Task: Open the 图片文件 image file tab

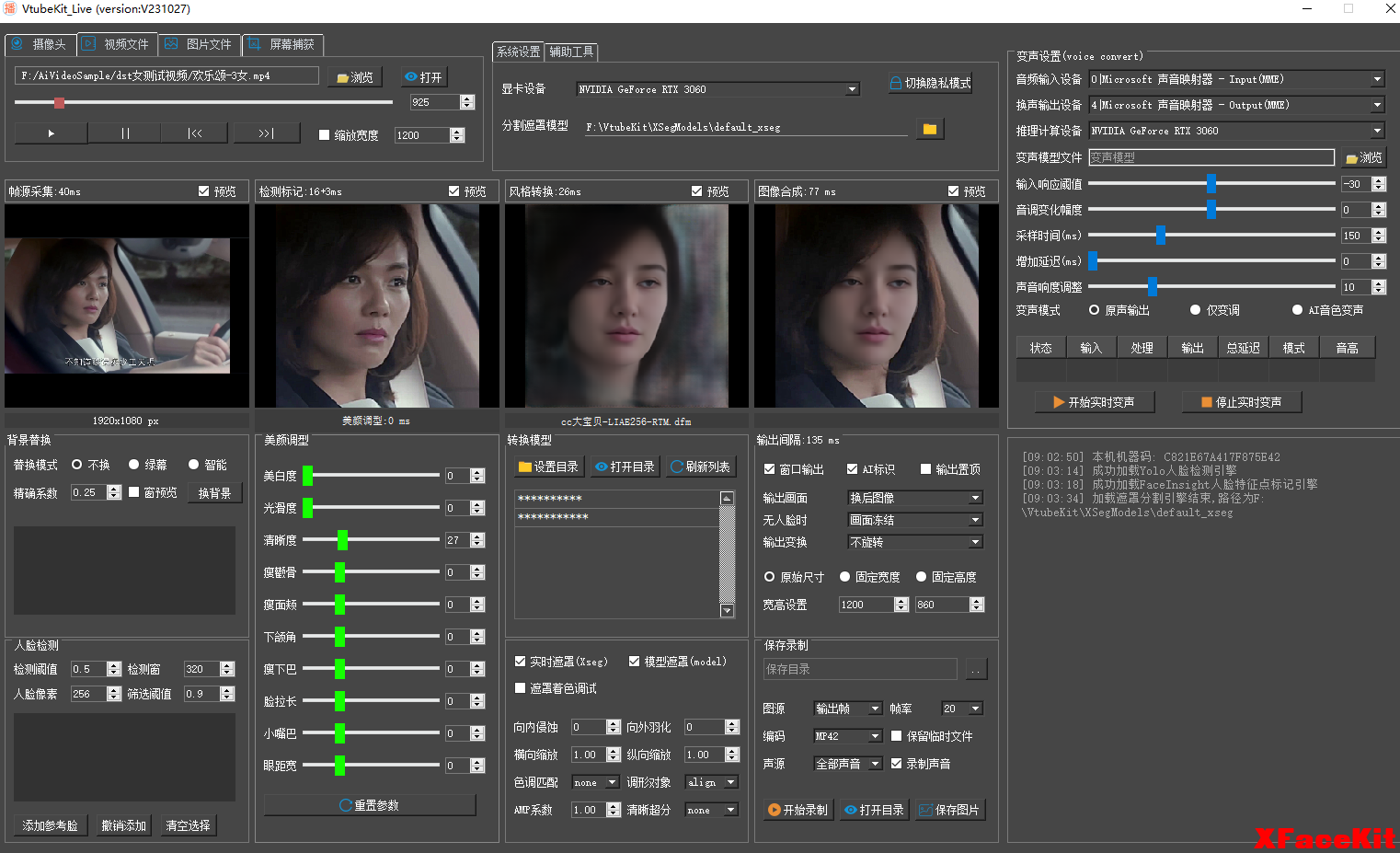Action: (200, 44)
